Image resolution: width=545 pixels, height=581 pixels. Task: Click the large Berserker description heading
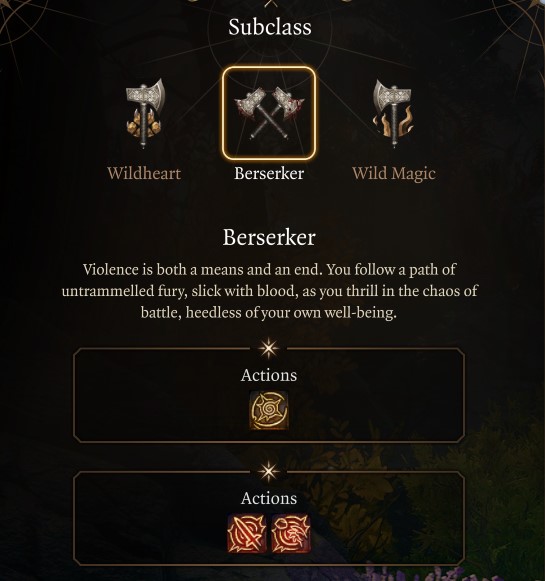tap(269, 238)
